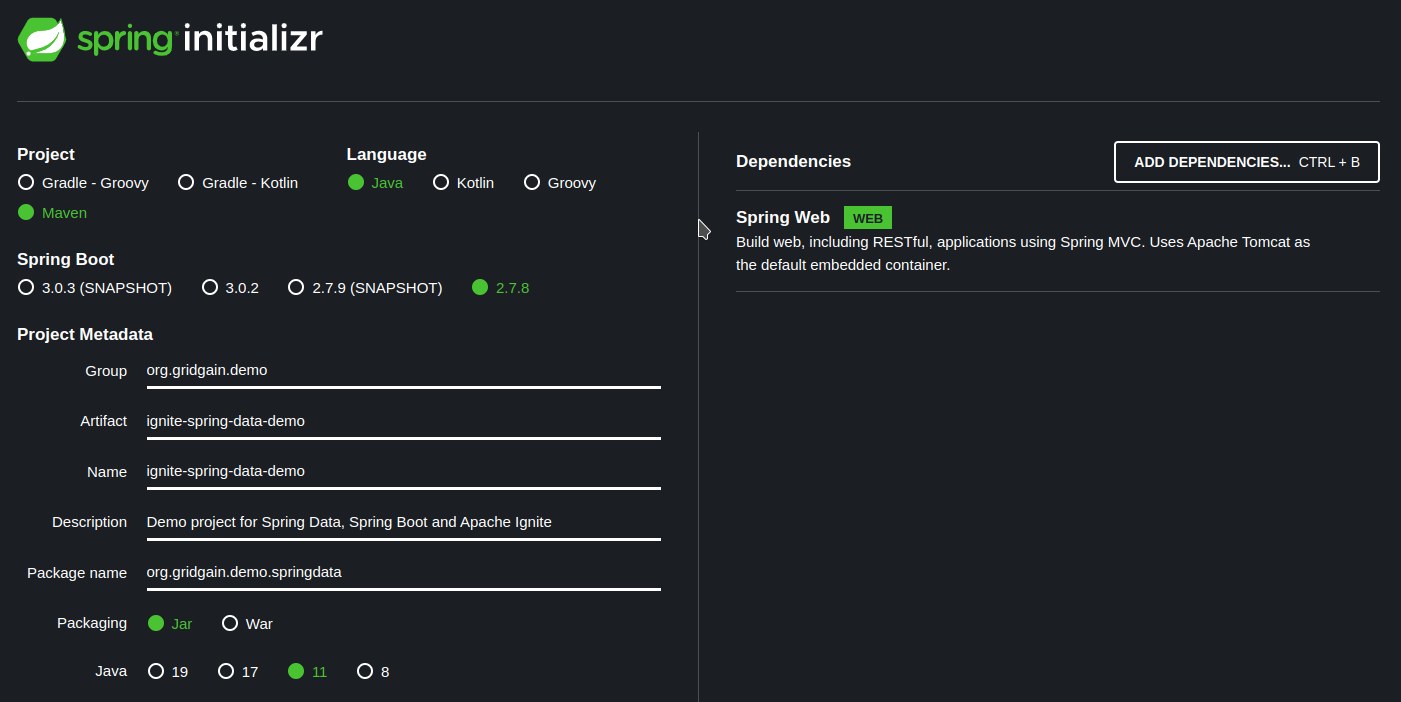This screenshot has width=1401, height=702.
Task: Edit the Group field org.gridgain.demo
Action: pyautogui.click(x=404, y=371)
